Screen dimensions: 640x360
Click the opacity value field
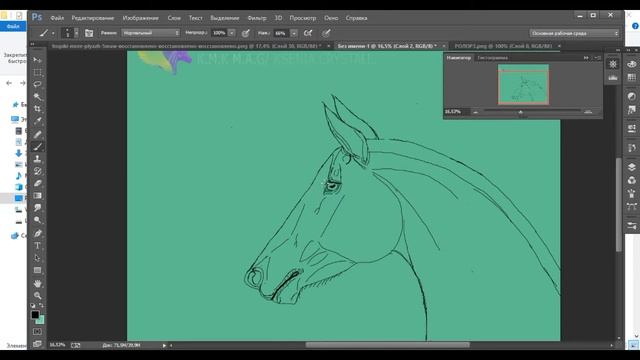(x=219, y=33)
